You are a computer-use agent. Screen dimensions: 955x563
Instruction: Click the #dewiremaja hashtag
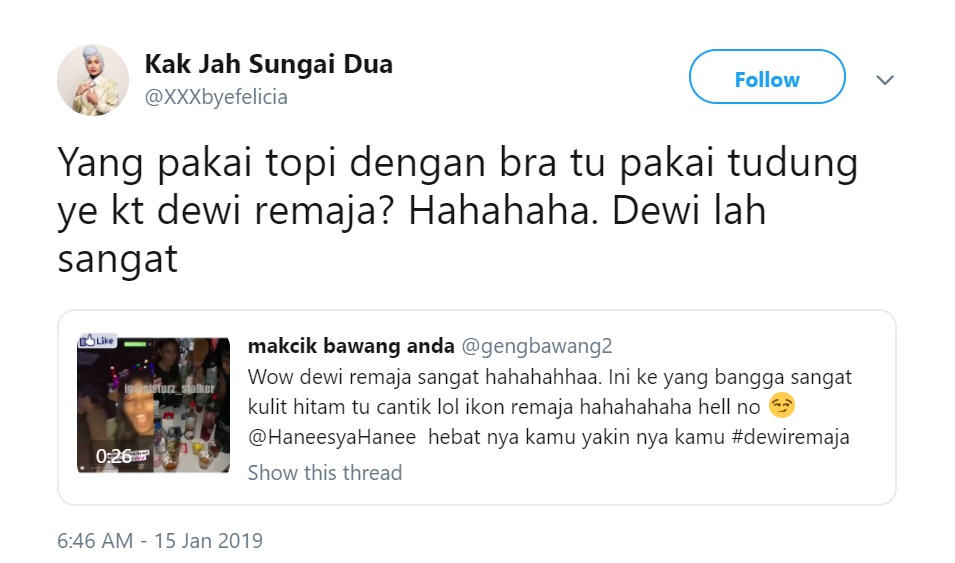coord(790,437)
